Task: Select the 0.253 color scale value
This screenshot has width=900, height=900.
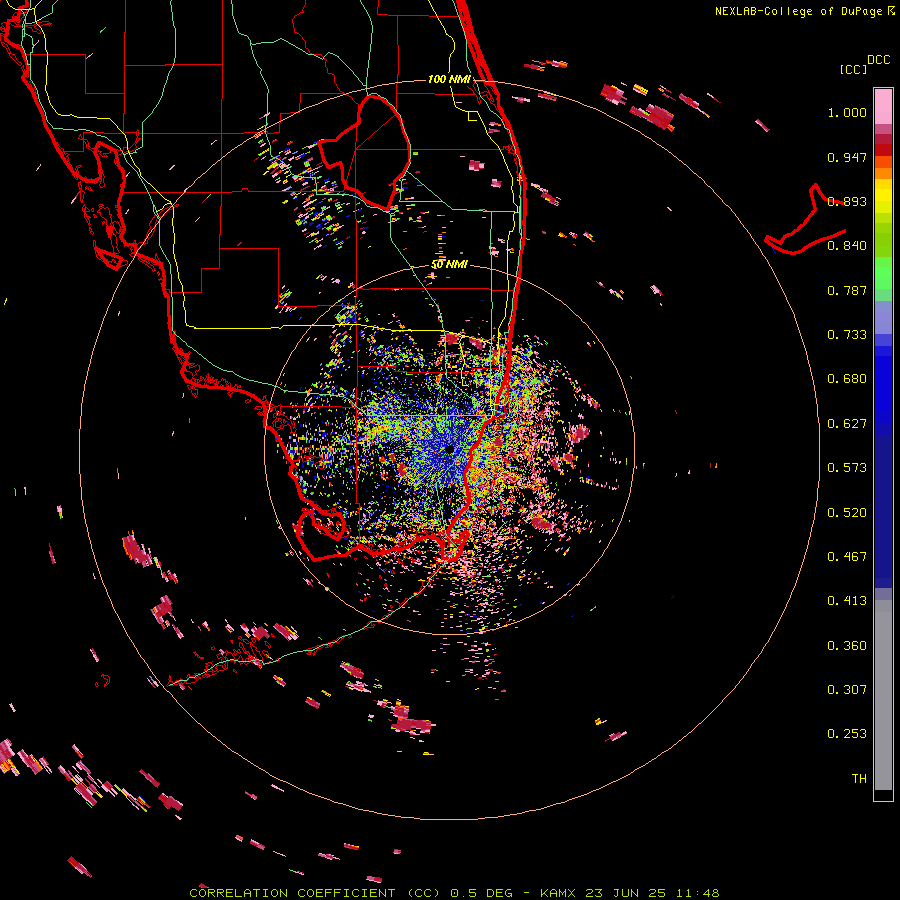Action: [847, 734]
